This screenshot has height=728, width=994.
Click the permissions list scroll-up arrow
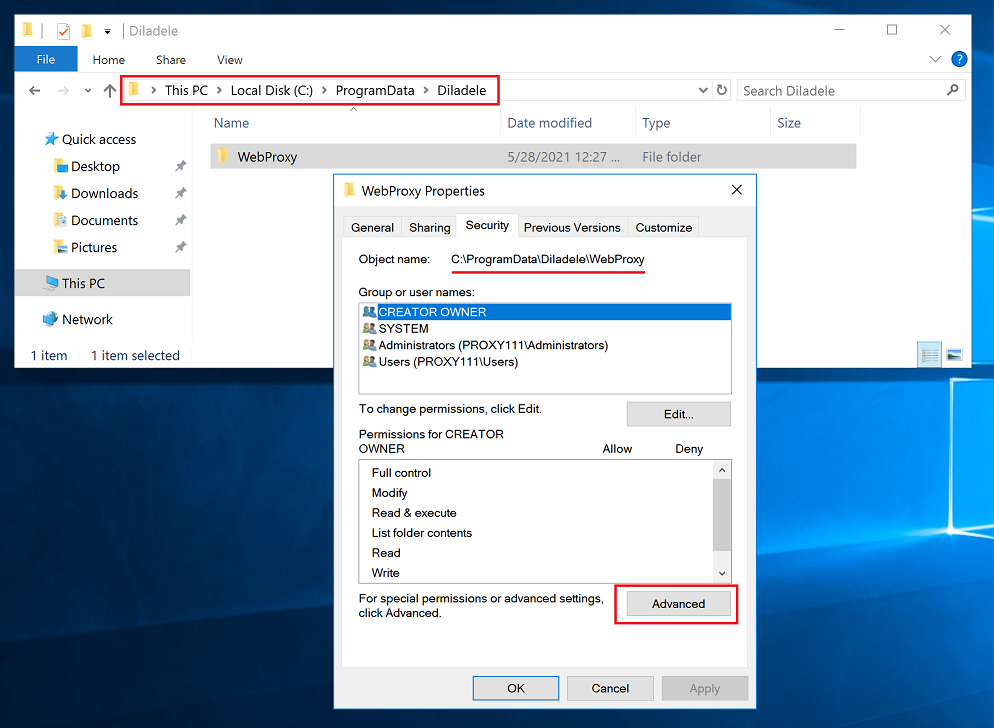click(721, 470)
